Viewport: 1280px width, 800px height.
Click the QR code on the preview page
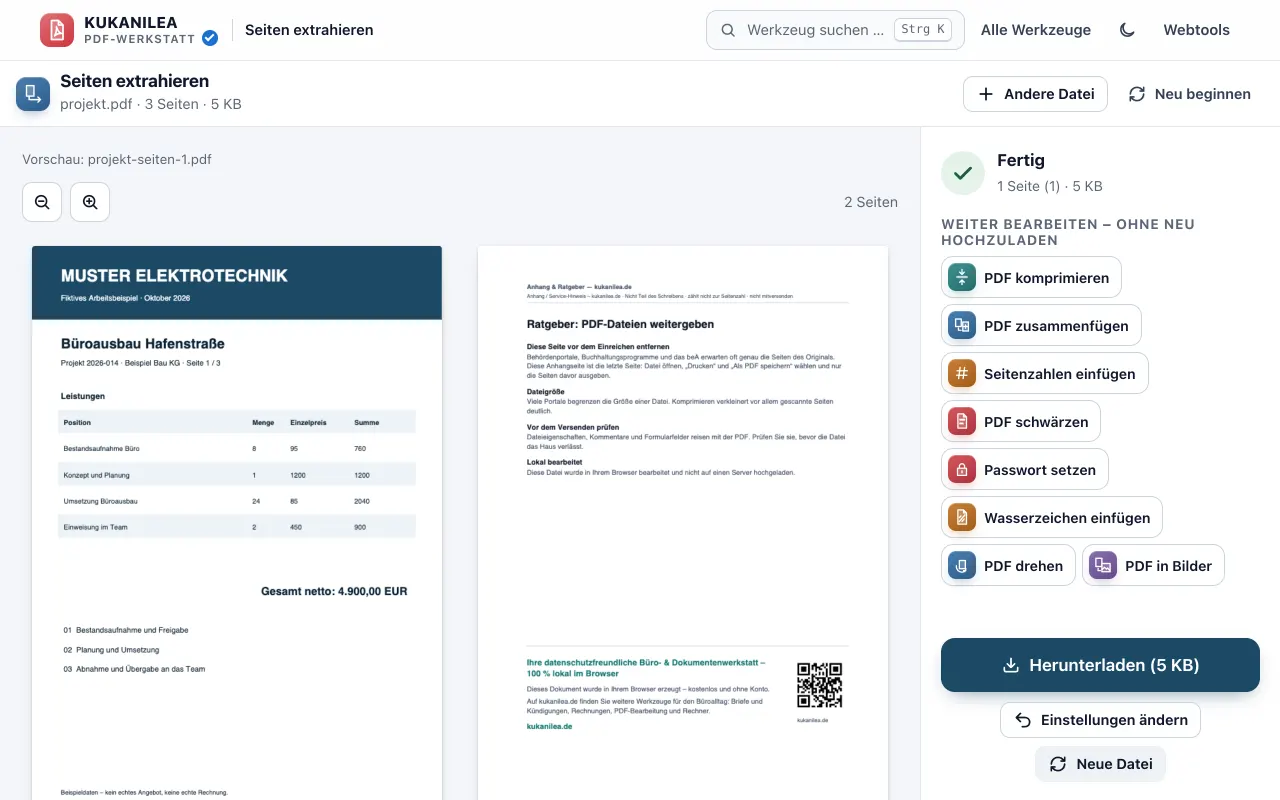click(x=819, y=685)
